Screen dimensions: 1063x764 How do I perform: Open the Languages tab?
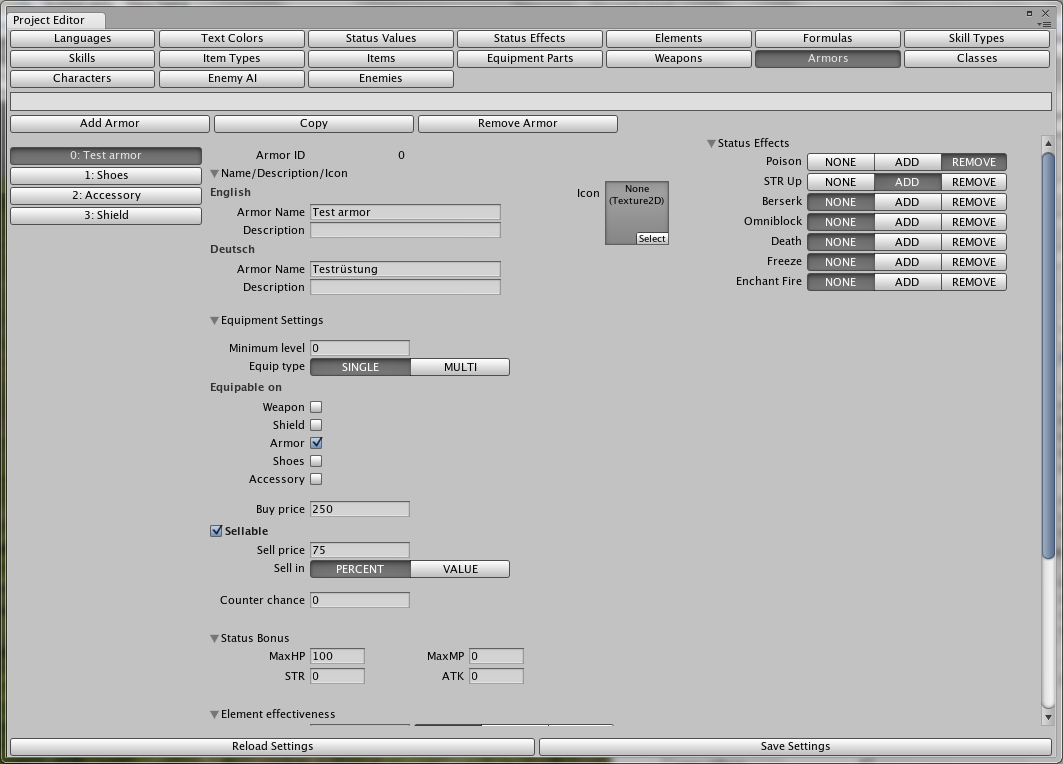click(83, 39)
